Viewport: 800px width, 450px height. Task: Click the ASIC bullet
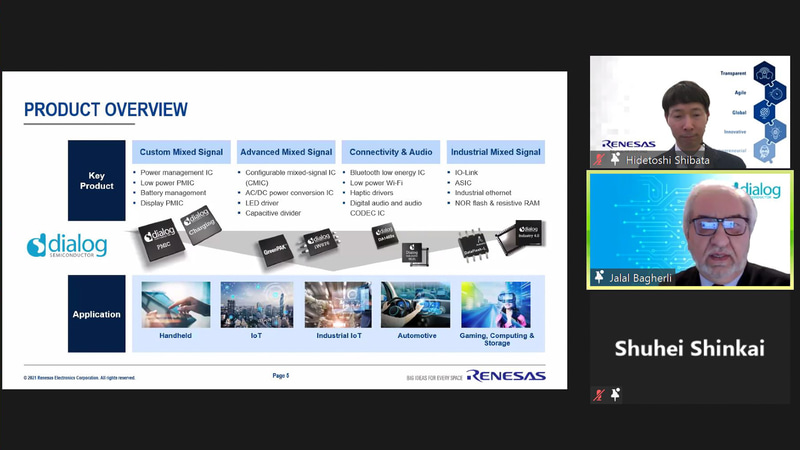point(463,183)
